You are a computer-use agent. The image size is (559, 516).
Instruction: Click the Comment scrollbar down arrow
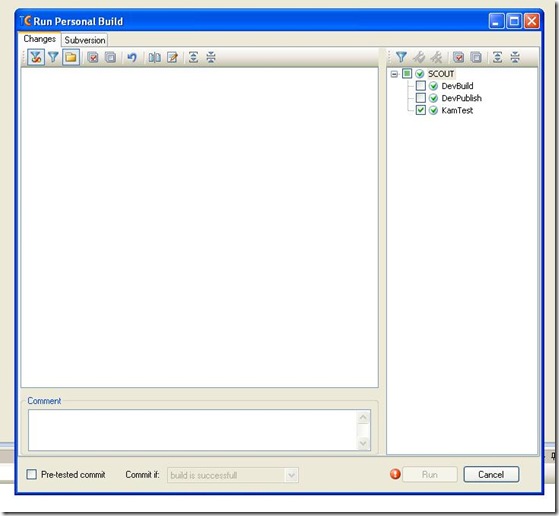click(x=363, y=443)
